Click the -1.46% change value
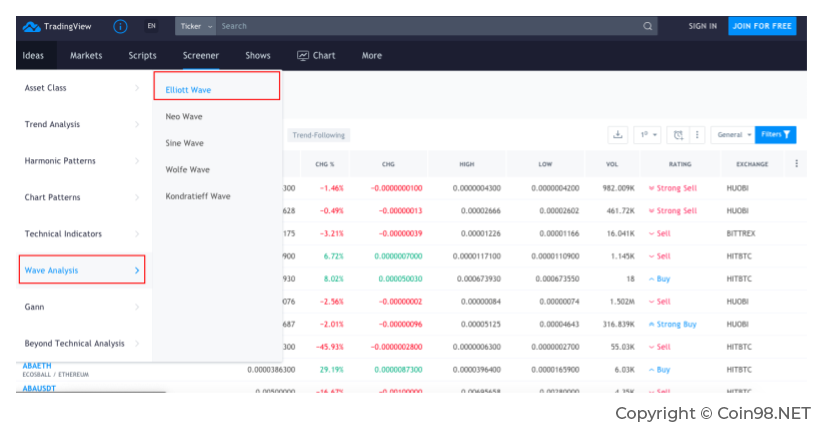This screenshot has width=823, height=426. point(332,188)
